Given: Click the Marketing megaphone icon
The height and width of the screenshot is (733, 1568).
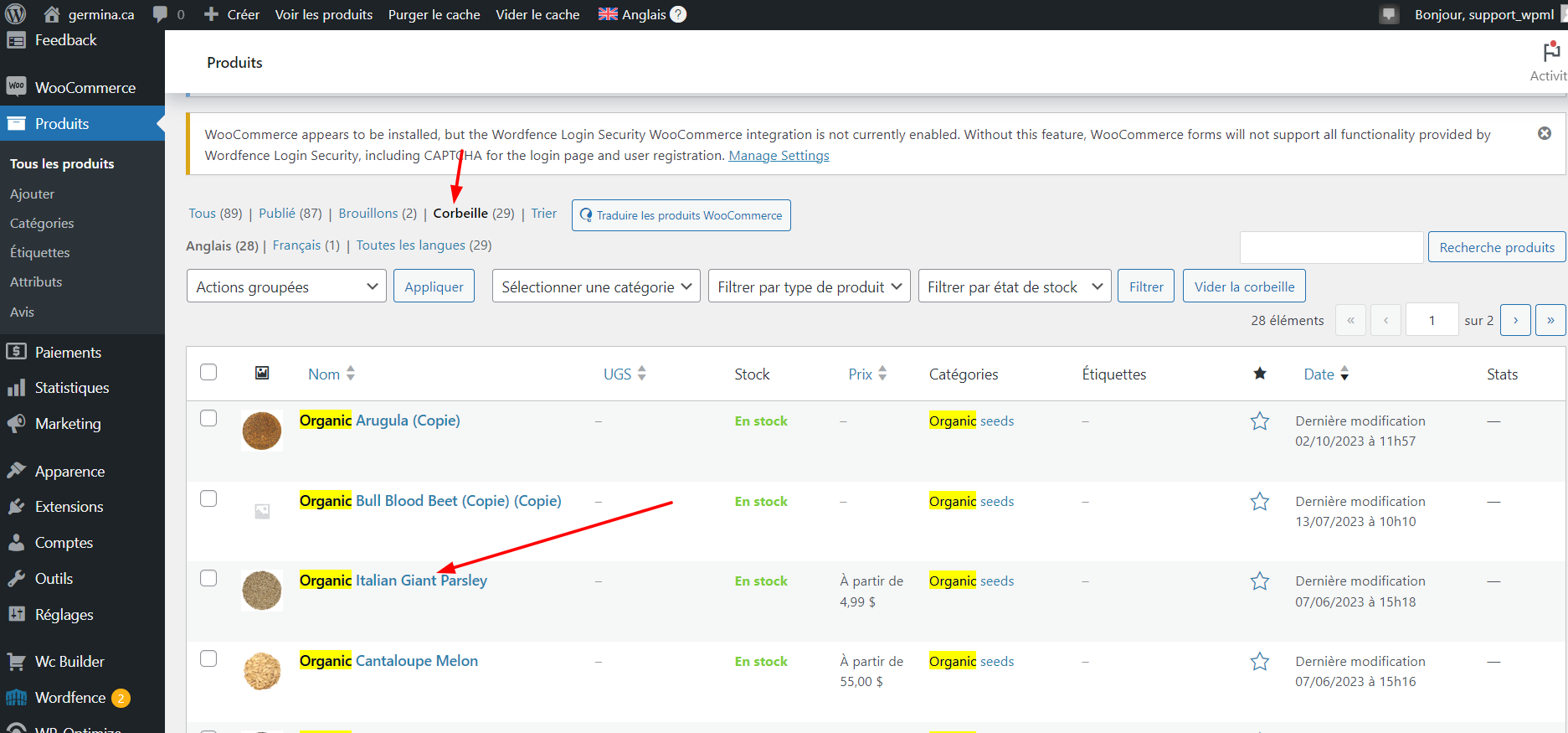Looking at the screenshot, I should click(16, 423).
